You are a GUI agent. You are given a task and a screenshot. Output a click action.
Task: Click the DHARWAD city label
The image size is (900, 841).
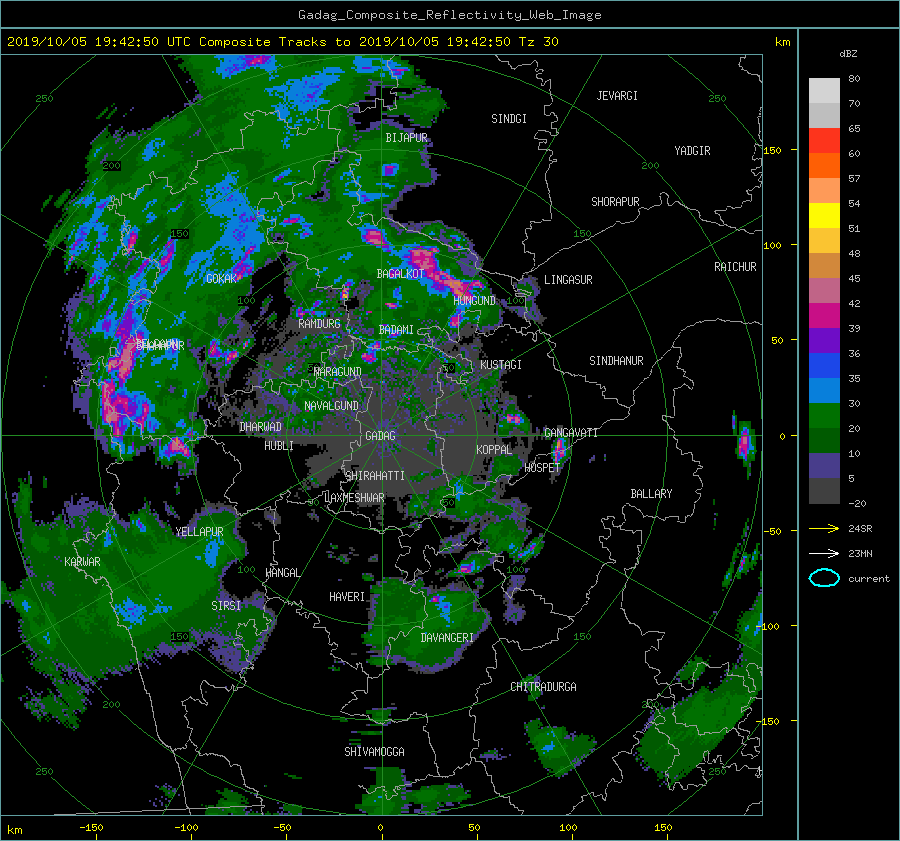[x=261, y=427]
